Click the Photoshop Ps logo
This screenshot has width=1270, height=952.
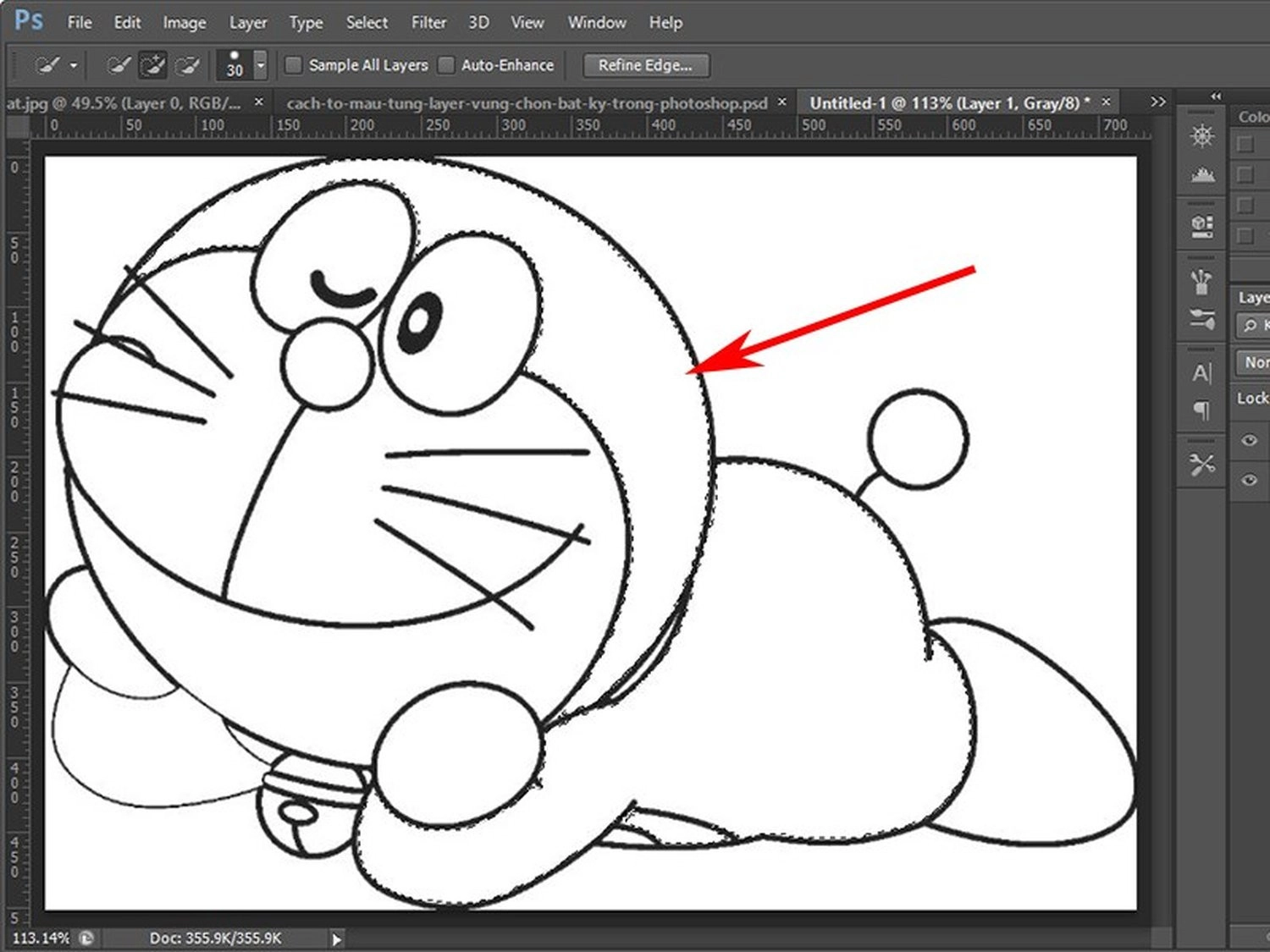coord(28,20)
